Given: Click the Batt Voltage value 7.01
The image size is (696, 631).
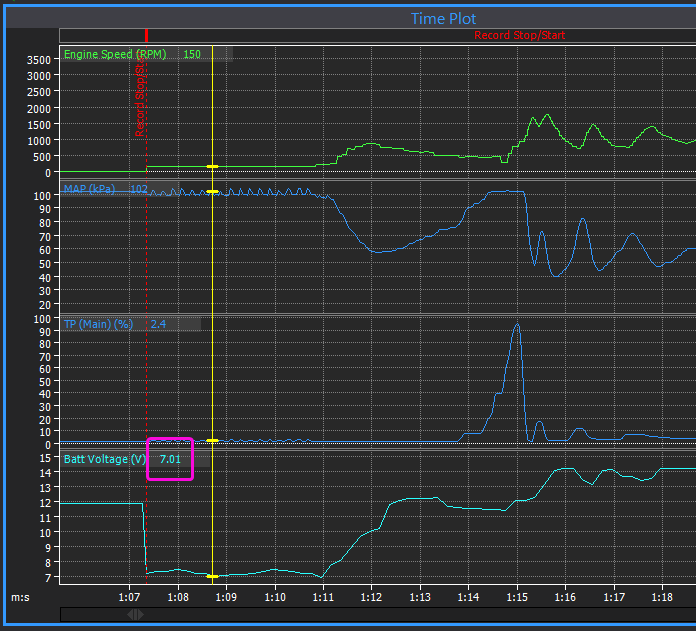Looking at the screenshot, I should pos(170,459).
